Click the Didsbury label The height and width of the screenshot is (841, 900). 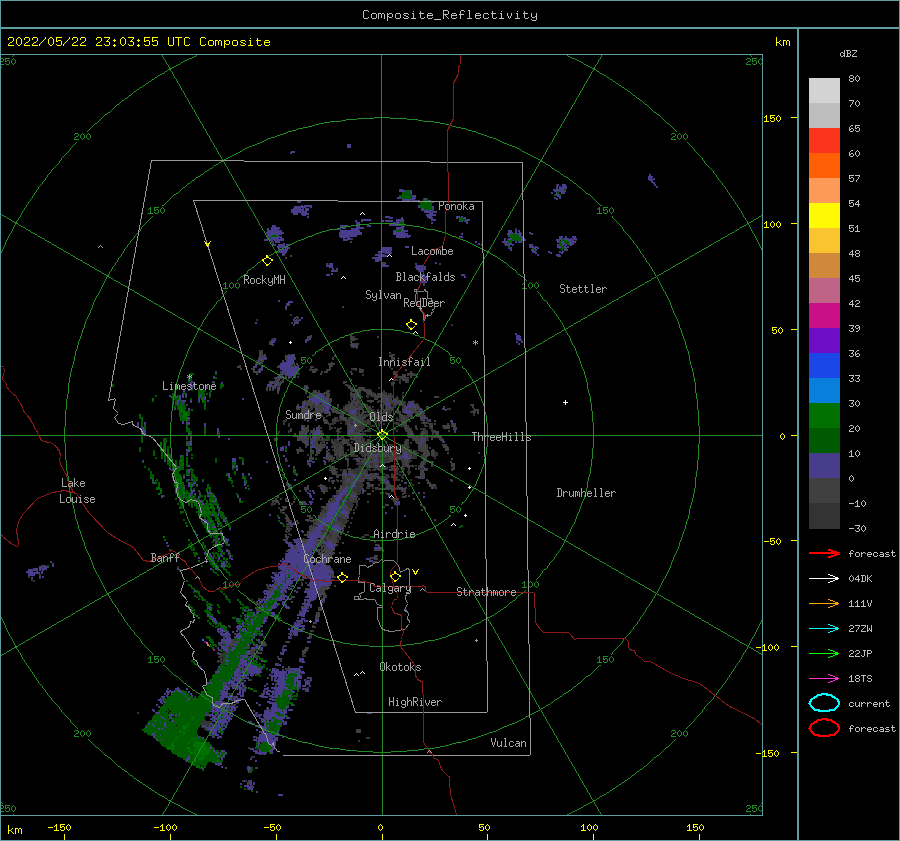pos(377,448)
